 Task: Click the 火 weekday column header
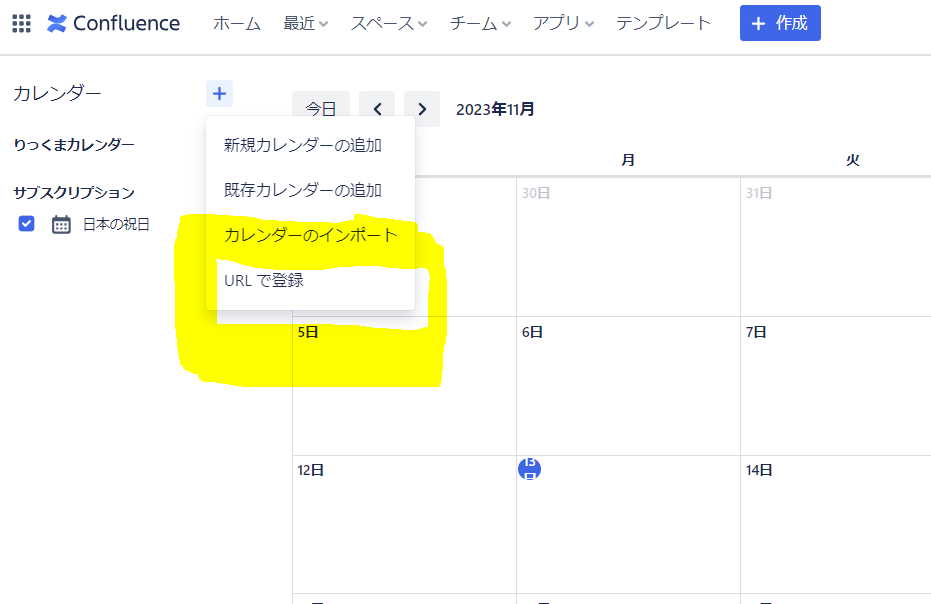click(853, 160)
